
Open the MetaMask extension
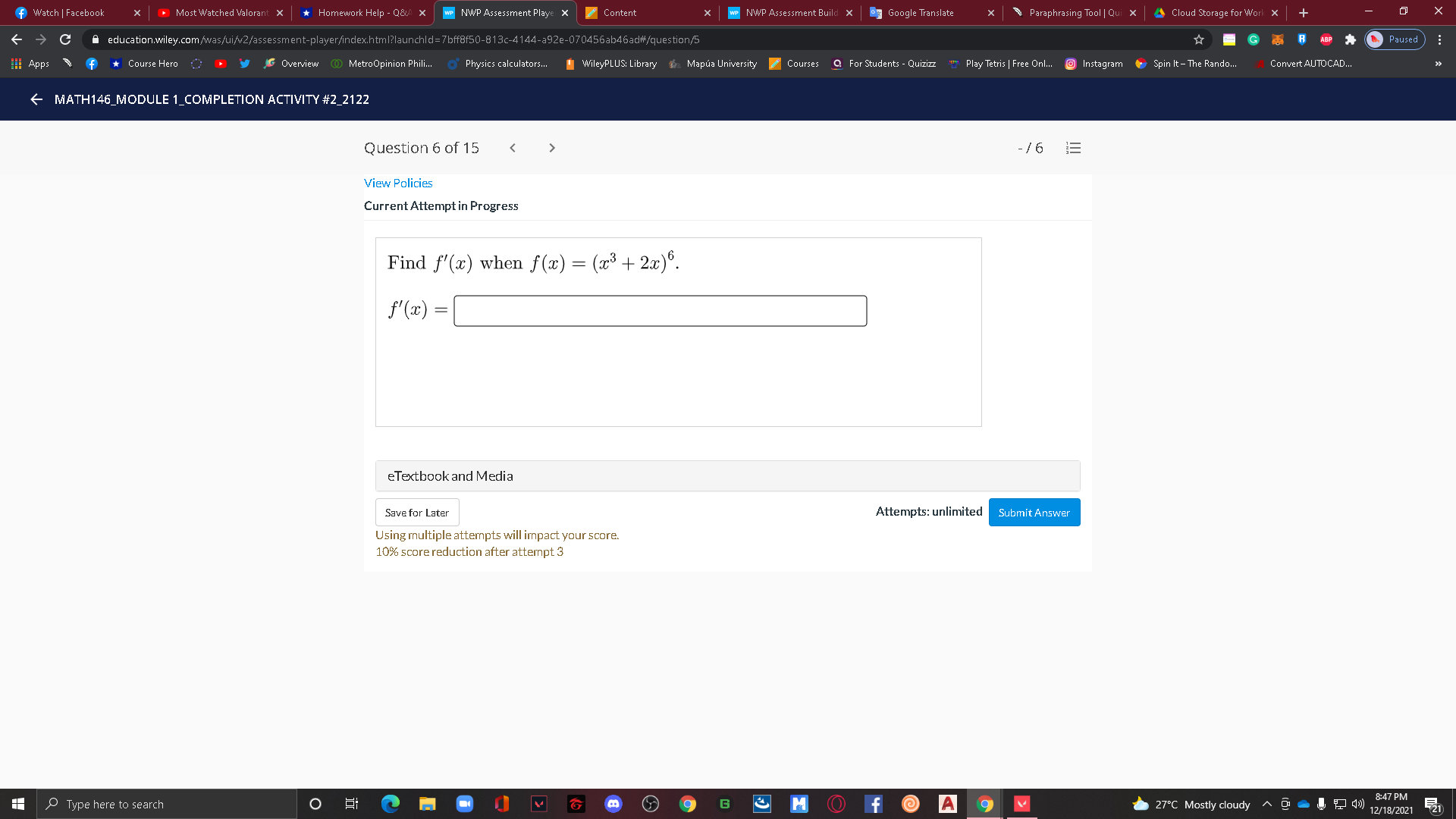(x=1277, y=39)
